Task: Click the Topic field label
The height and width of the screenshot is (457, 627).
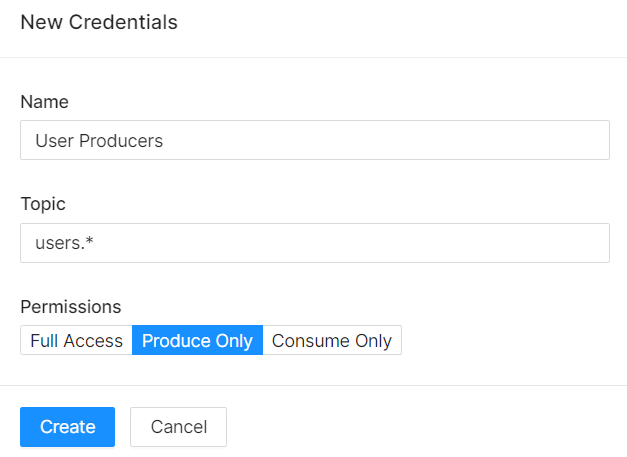Action: click(43, 204)
